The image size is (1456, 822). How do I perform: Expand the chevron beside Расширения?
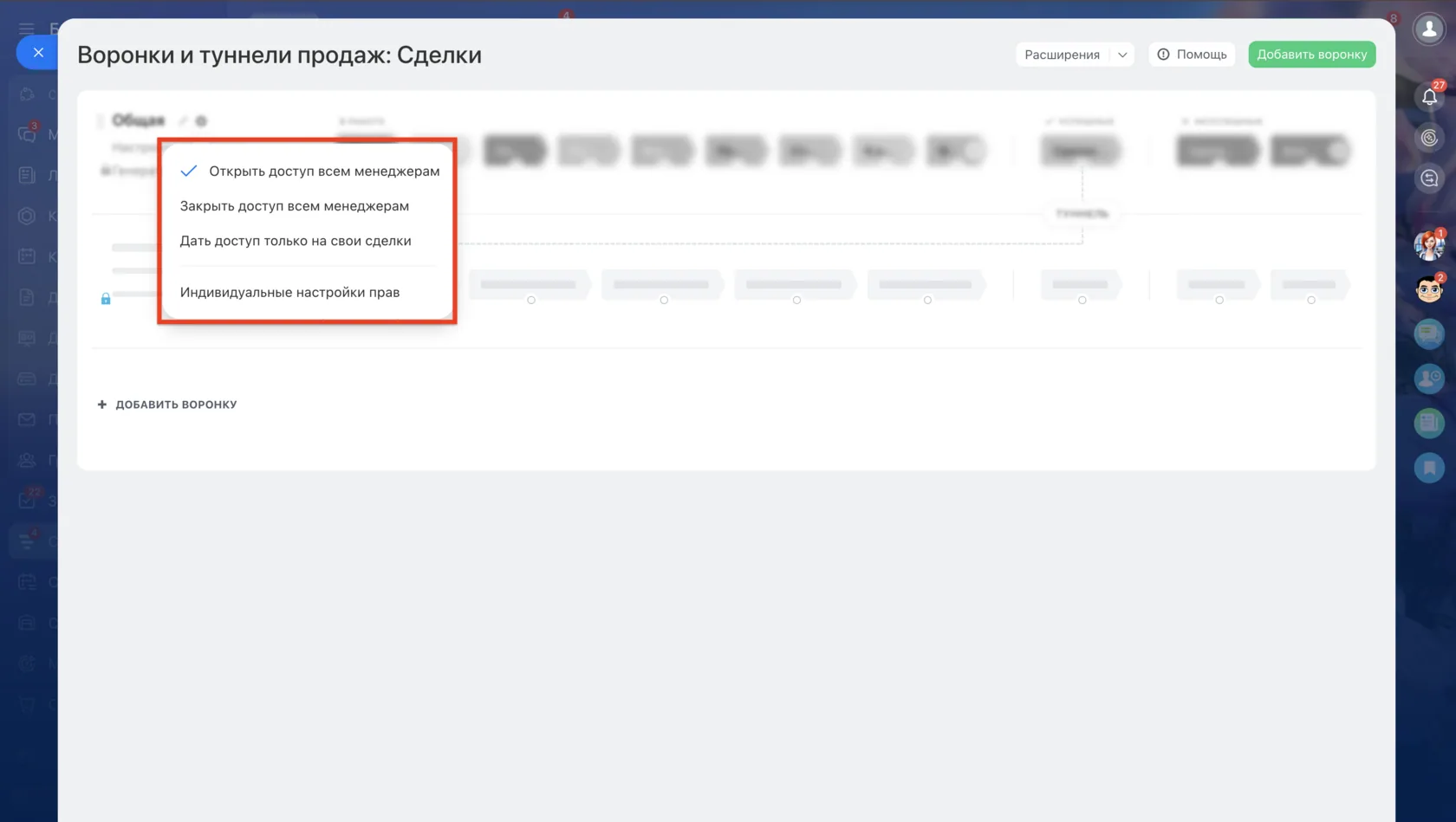1122,55
